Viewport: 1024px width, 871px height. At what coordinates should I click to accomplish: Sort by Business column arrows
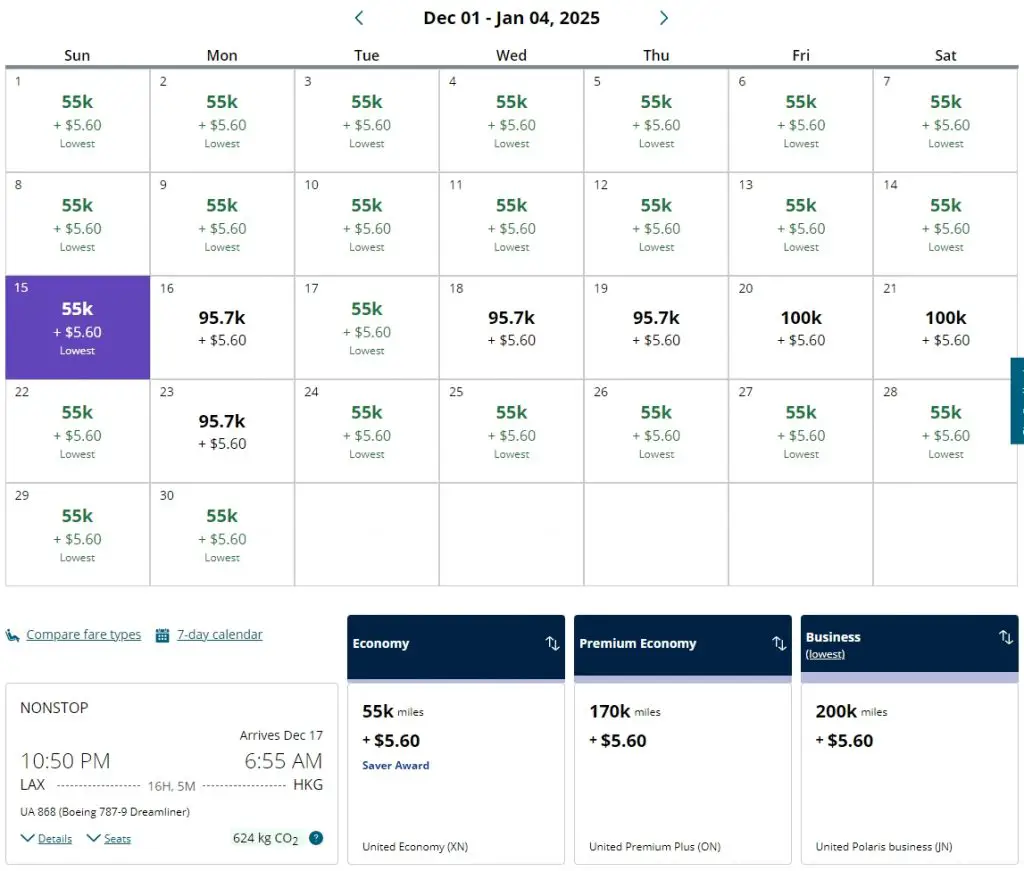point(1006,637)
